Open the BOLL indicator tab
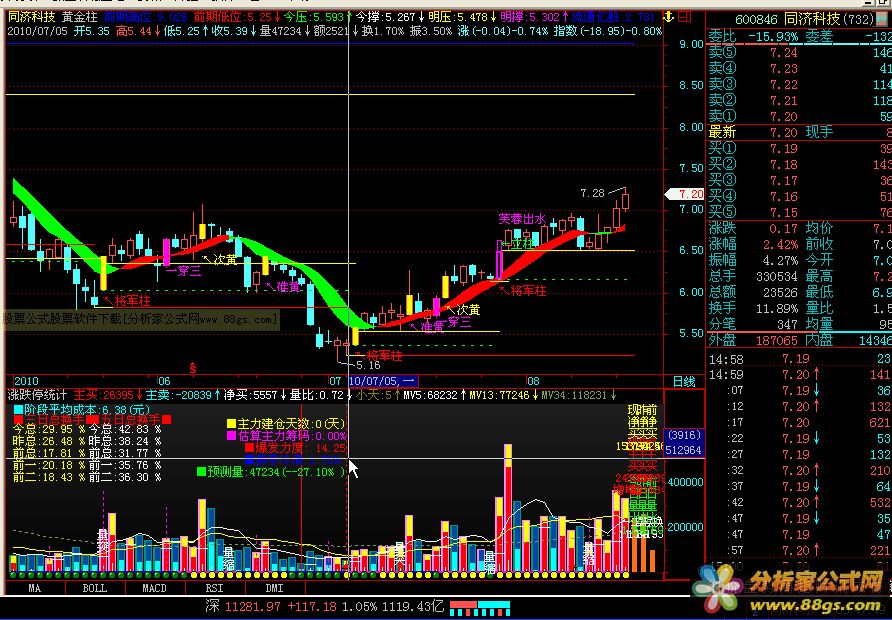Viewport: 892px width, 620px height. click(94, 588)
